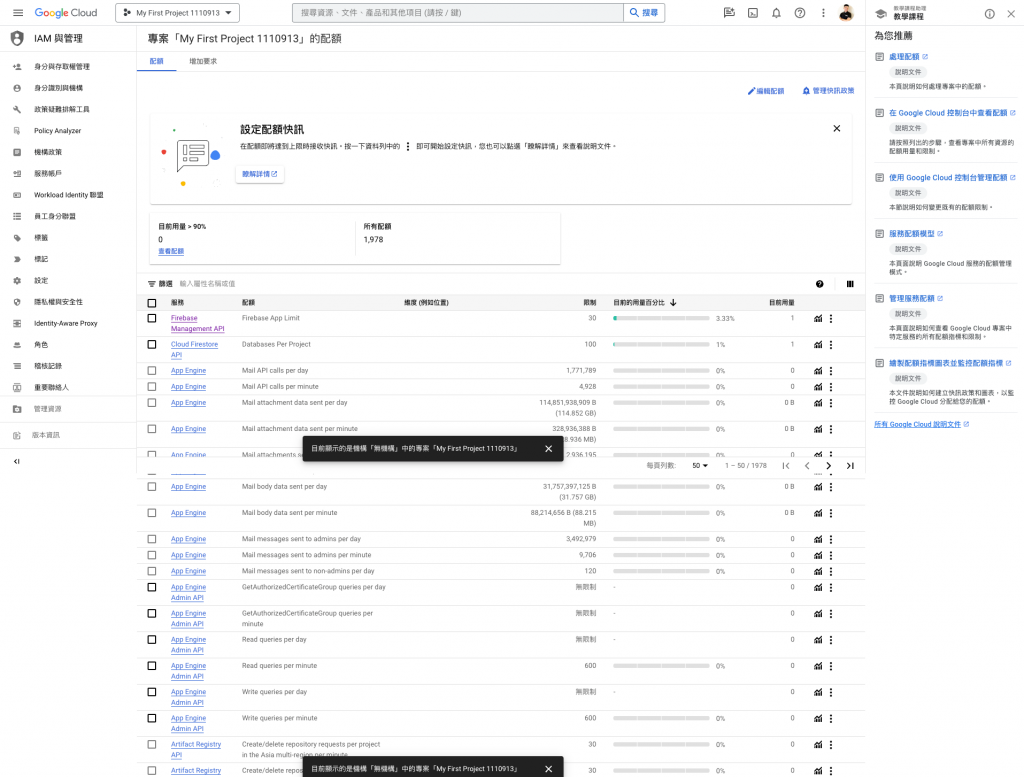The width and height of the screenshot is (1024, 777).
Task: Open the Gift/free trial status icon
Action: pyautogui.click(x=729, y=12)
